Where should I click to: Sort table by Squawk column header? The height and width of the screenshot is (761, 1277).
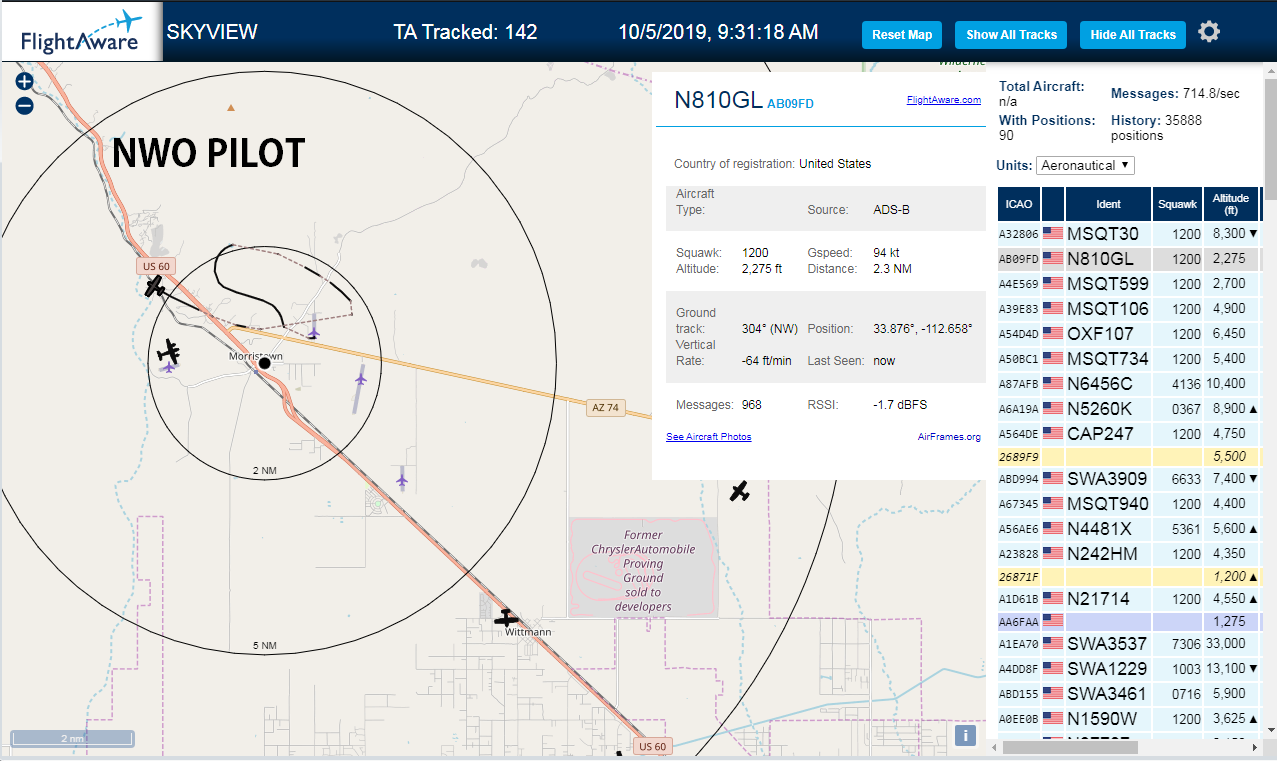coord(1177,204)
